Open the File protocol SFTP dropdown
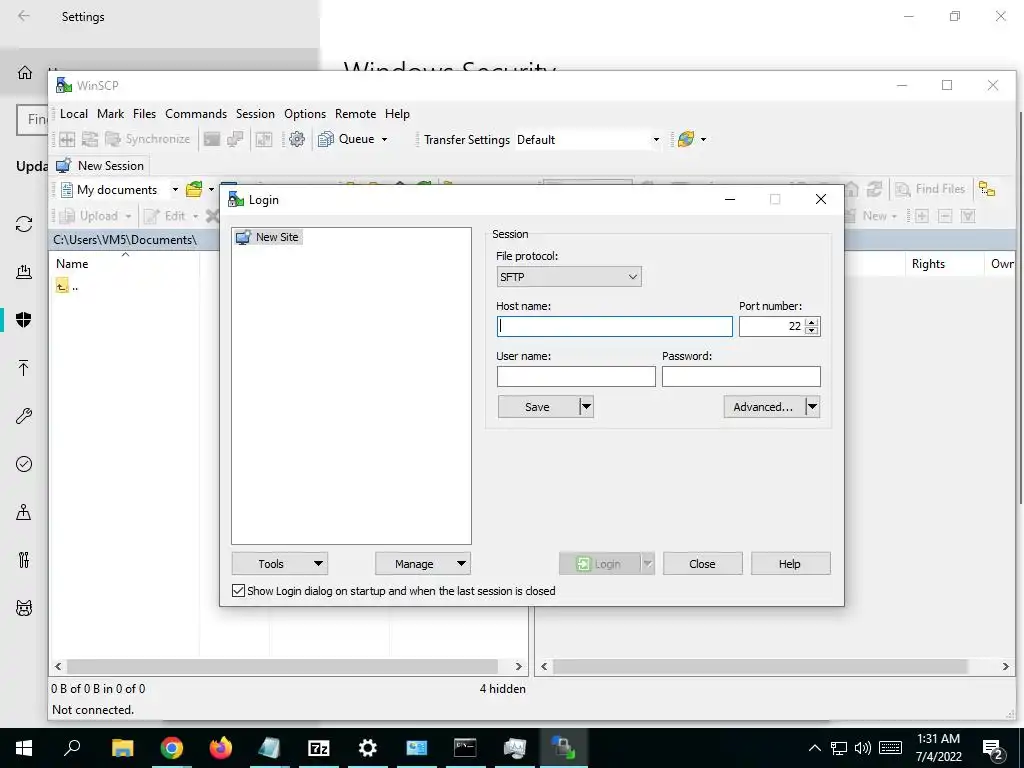Screen dimensions: 1024x768 tap(569, 277)
